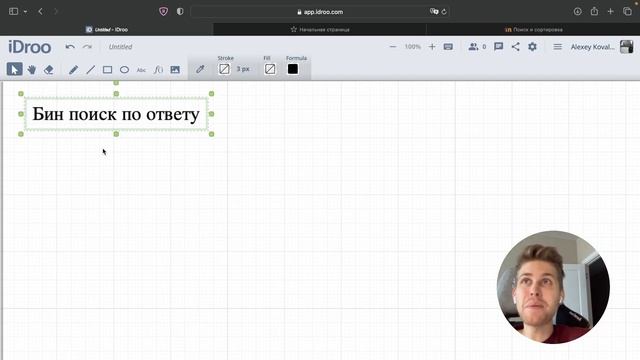
Task: Activate the hand pan tool
Action: [x=31, y=70]
